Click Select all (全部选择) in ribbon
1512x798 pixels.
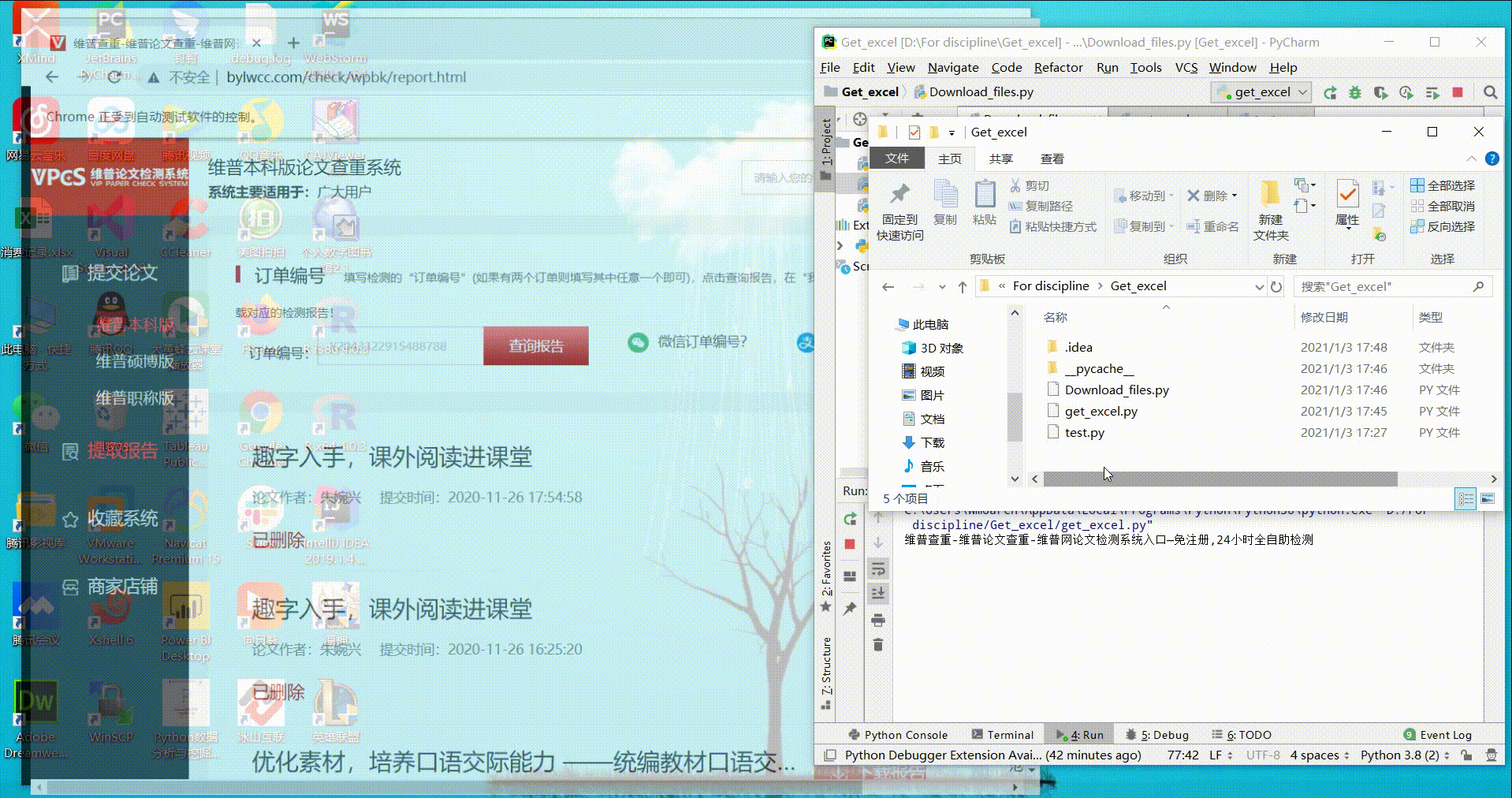click(x=1443, y=185)
